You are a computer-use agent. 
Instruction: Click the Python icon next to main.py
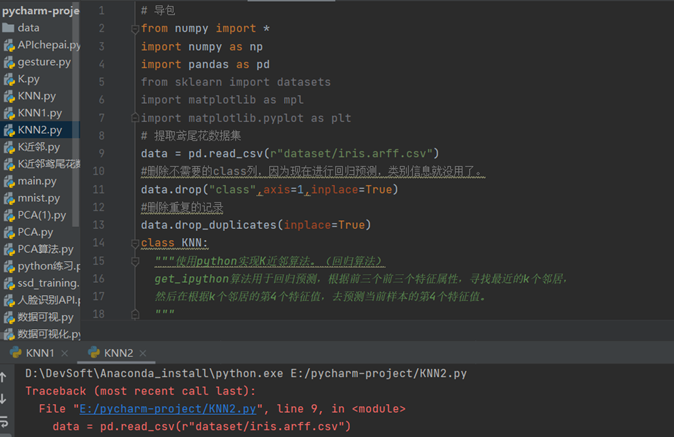[x=9, y=182]
